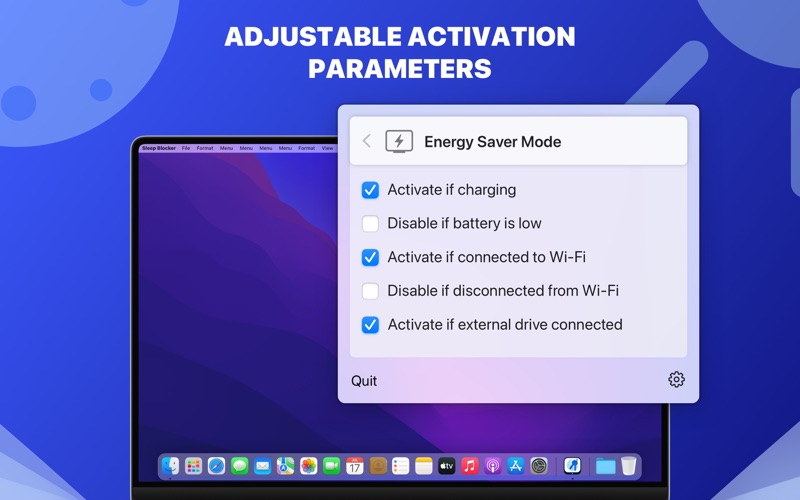Open Mail from the dock
The width and height of the screenshot is (800, 500).
pyautogui.click(x=262, y=466)
